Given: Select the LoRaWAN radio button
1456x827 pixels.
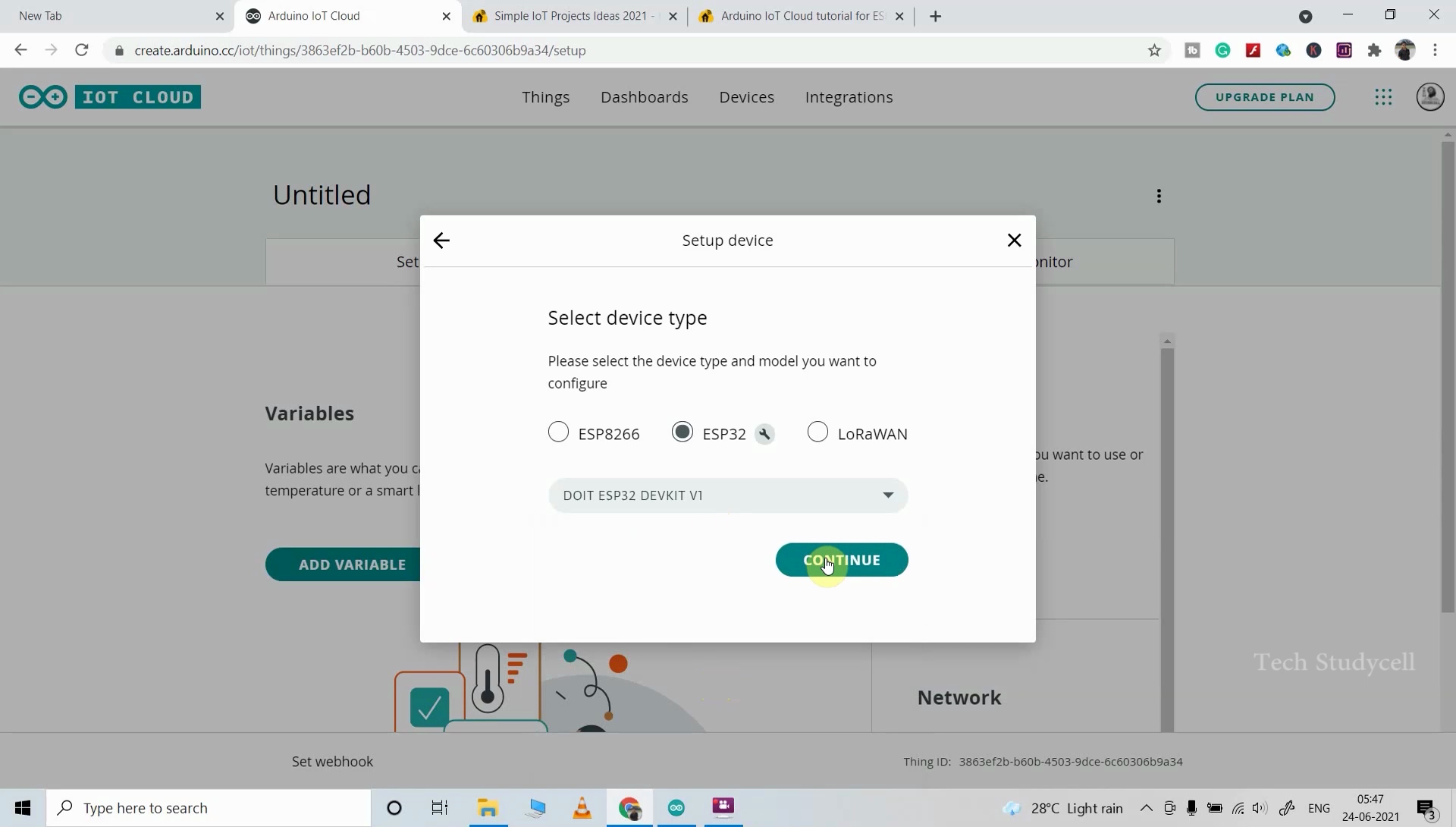Looking at the screenshot, I should point(817,432).
